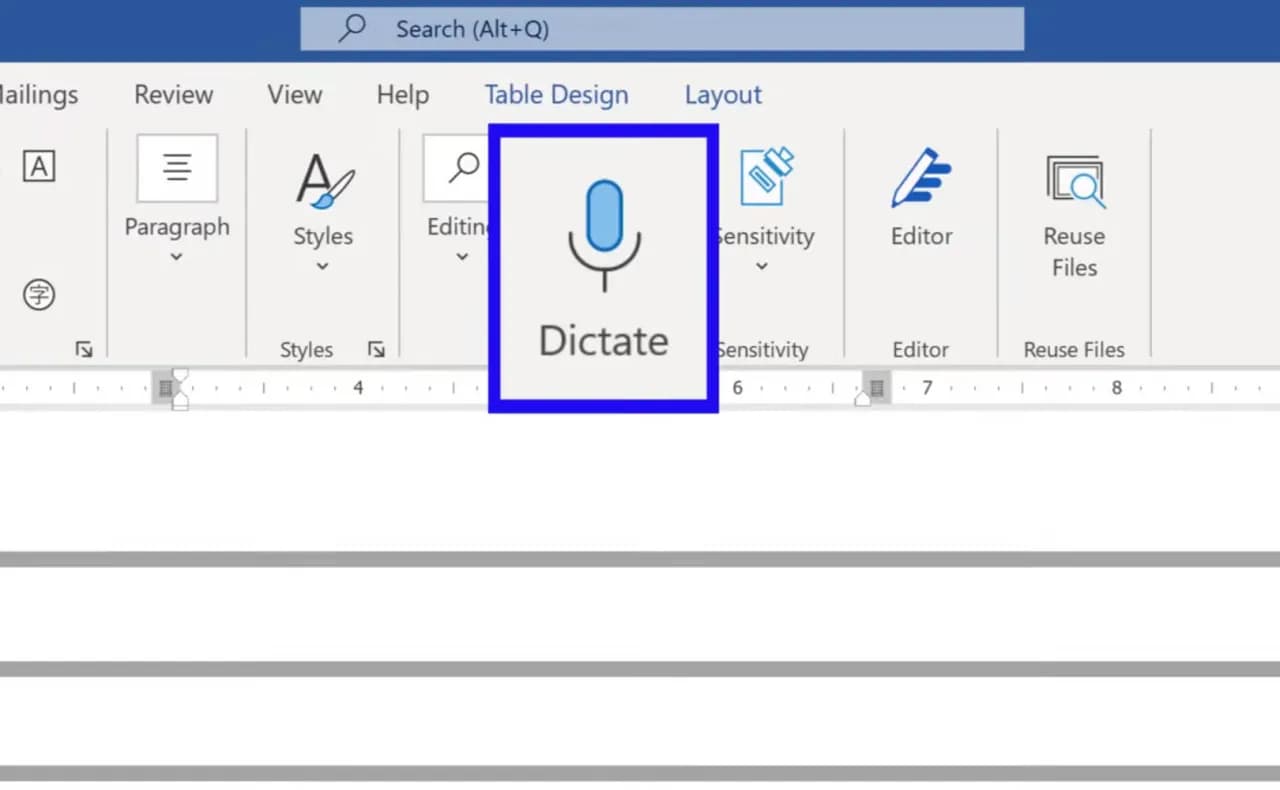Go to the Layout tab
Viewport: 1280px width, 790px height.
[x=723, y=95]
